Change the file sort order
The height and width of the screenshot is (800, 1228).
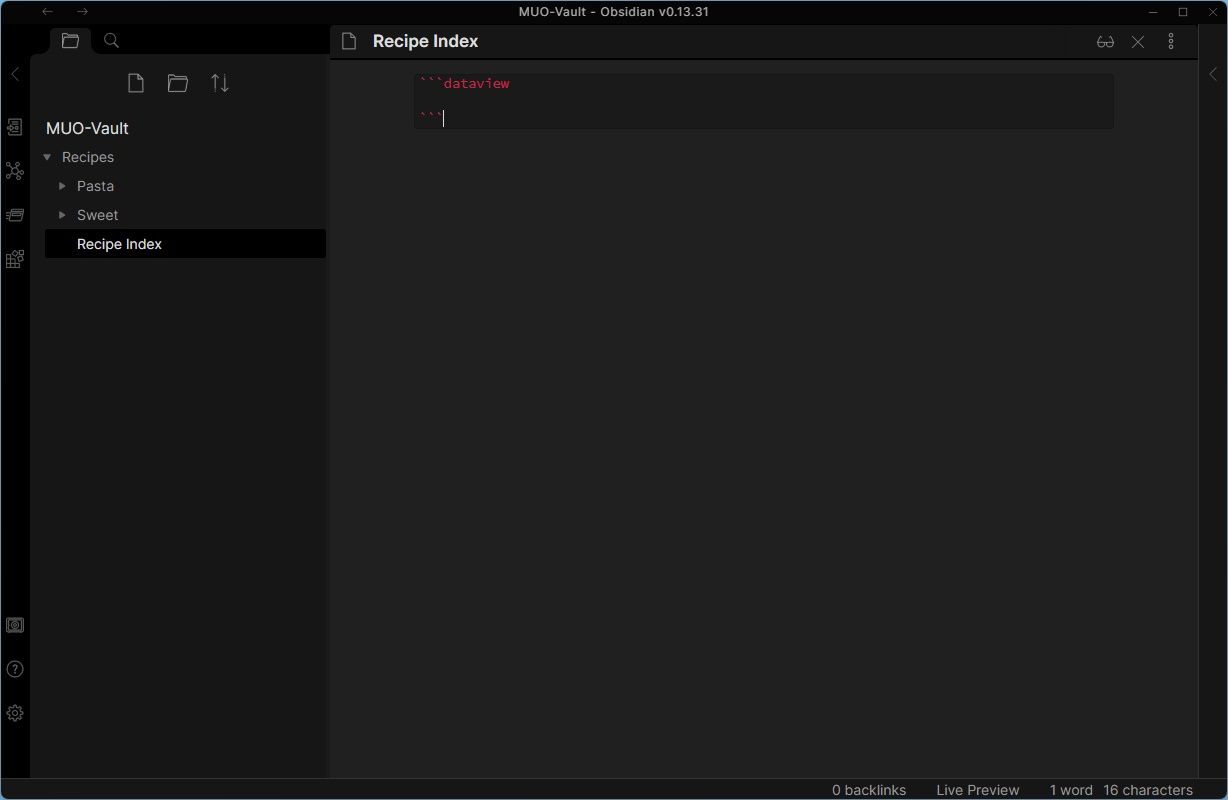pos(220,83)
